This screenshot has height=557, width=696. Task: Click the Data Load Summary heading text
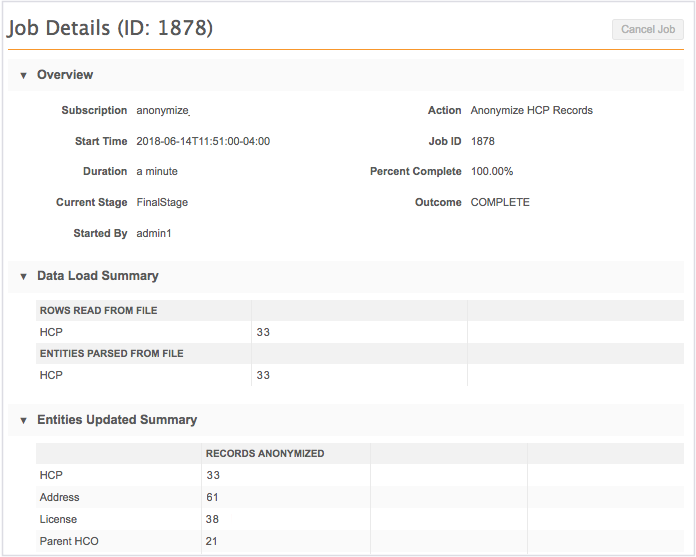97,276
